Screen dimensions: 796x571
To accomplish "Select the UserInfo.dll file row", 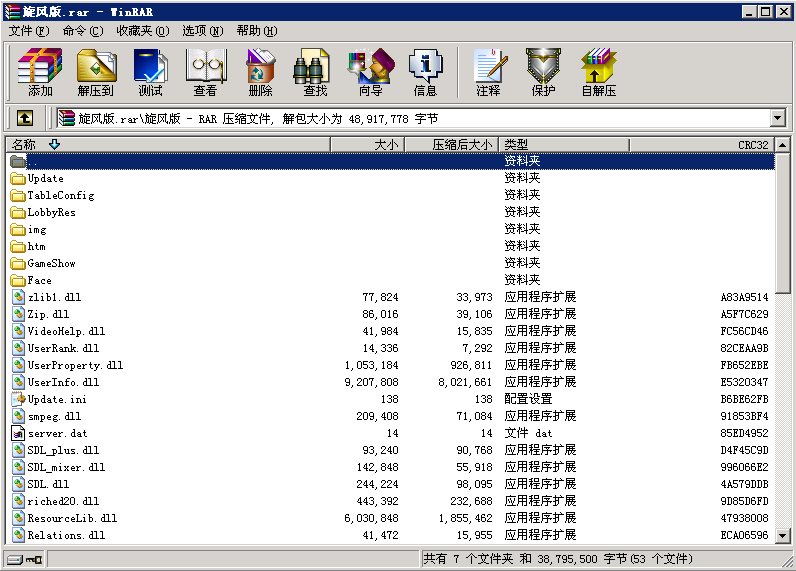I will tap(63, 382).
